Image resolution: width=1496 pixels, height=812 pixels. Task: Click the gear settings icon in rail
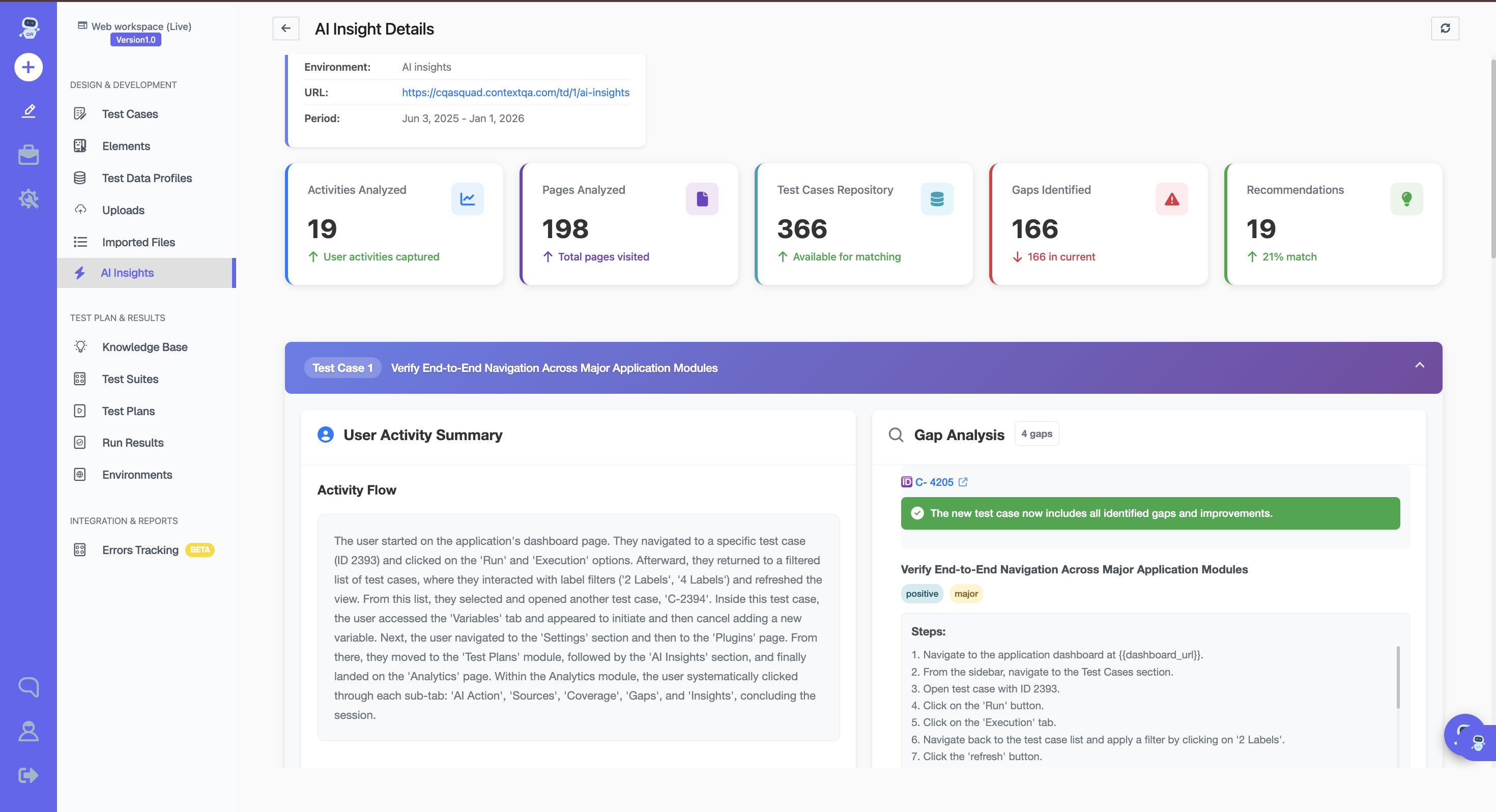point(28,199)
